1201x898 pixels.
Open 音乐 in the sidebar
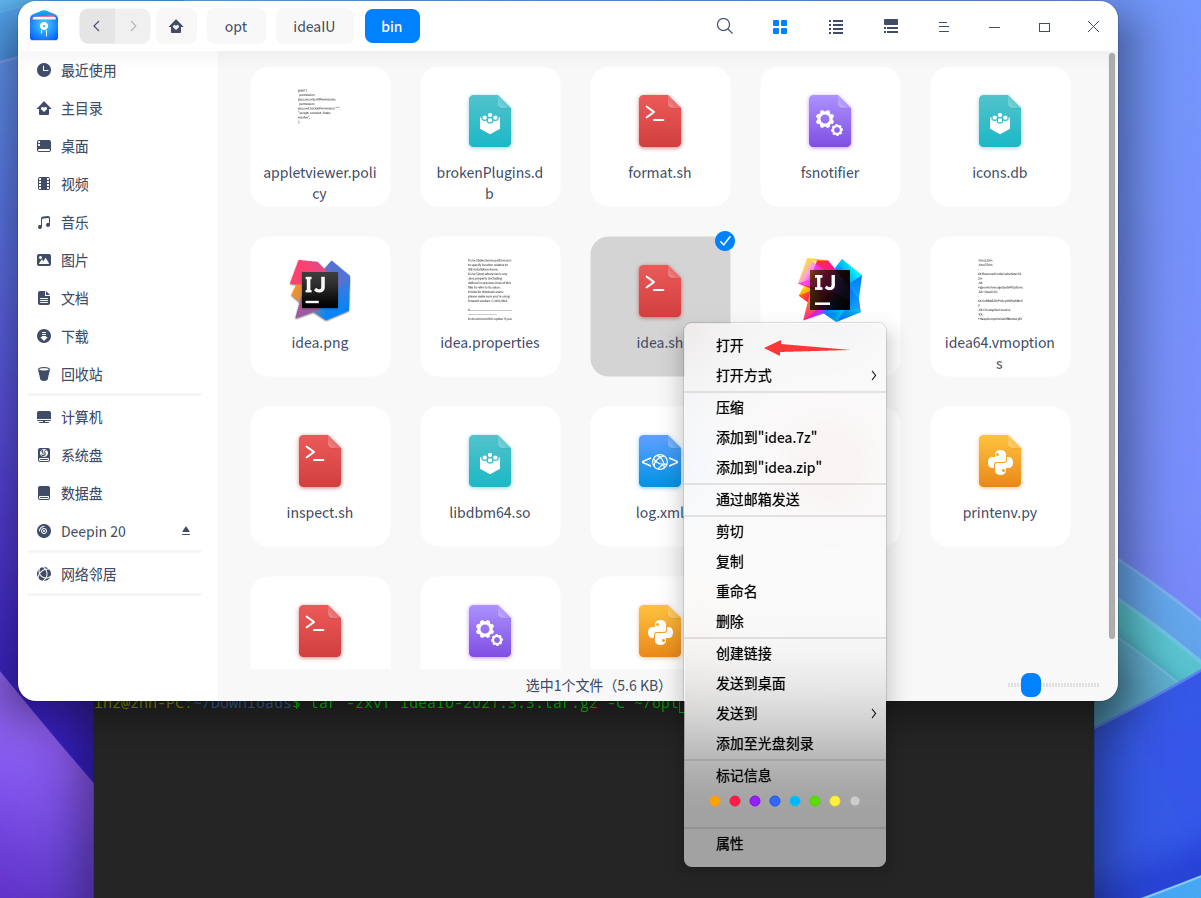(x=118, y=222)
